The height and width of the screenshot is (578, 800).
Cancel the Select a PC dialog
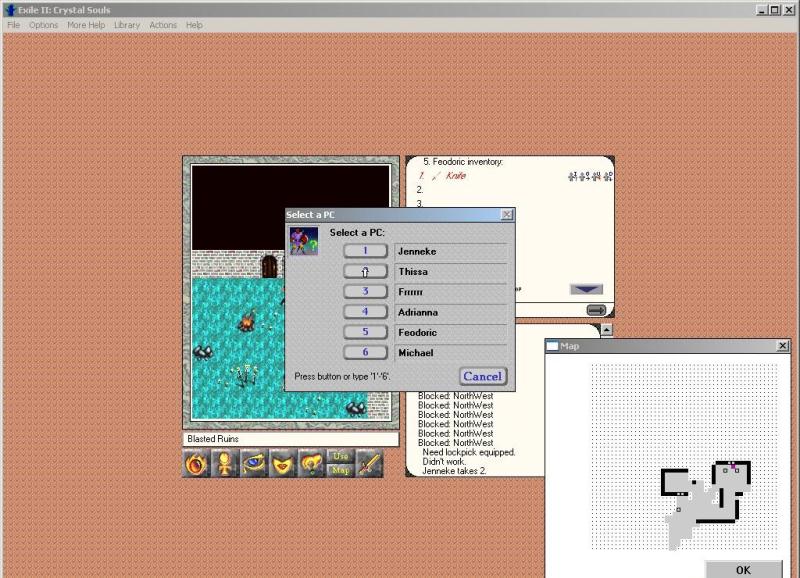click(482, 376)
